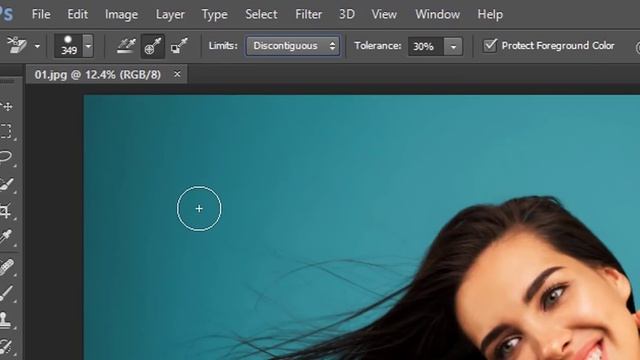This screenshot has height=360, width=640.
Task: Open the Select menu
Action: [x=261, y=14]
